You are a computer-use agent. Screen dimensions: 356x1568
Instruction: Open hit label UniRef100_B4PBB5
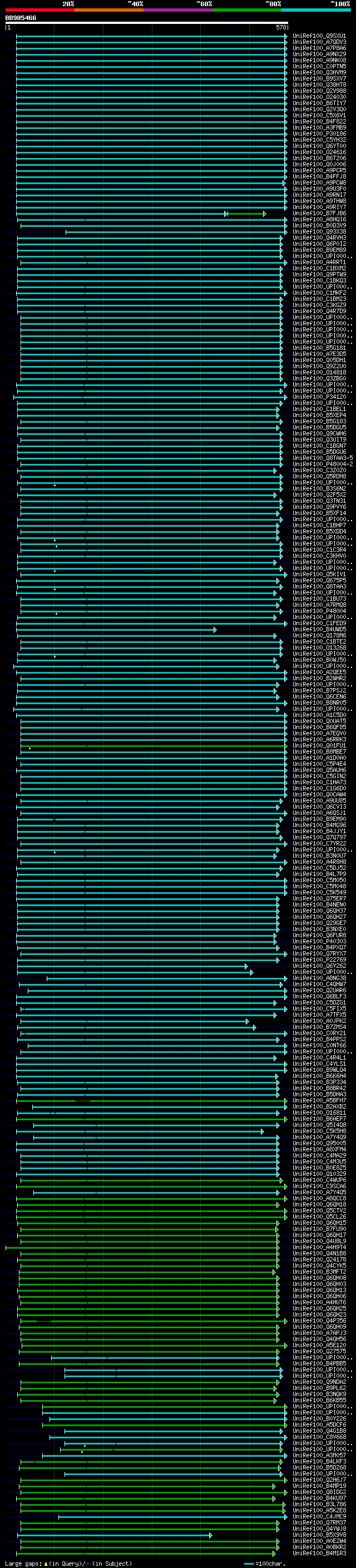pos(319,1363)
